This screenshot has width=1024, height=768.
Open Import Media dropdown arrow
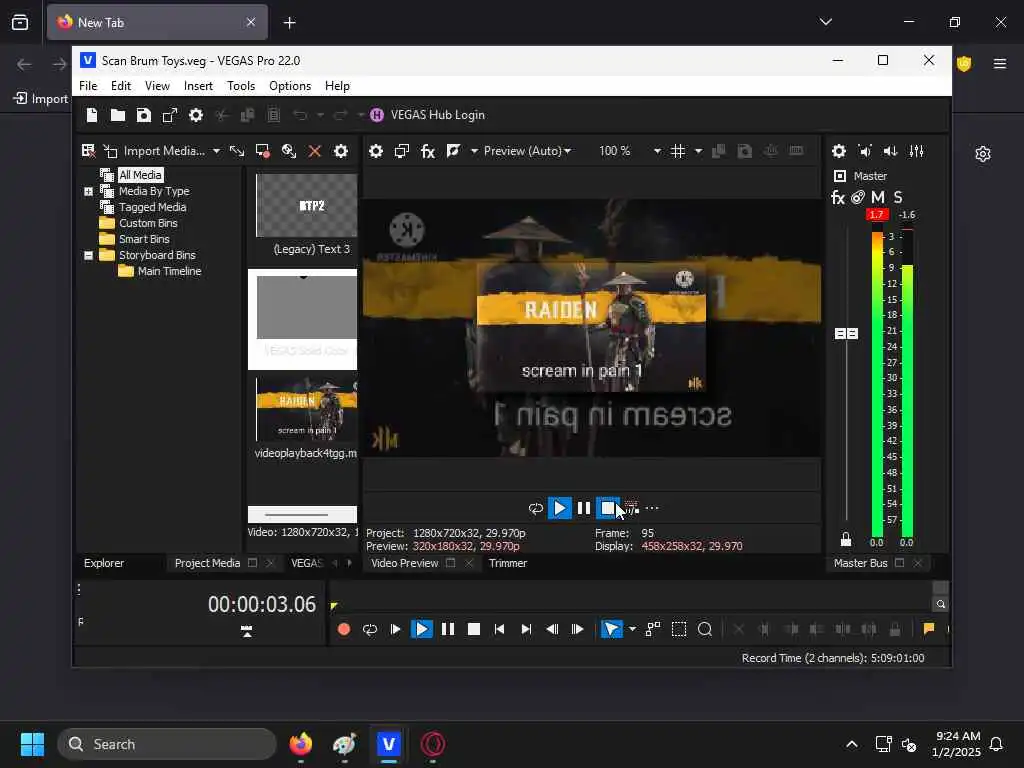point(216,151)
